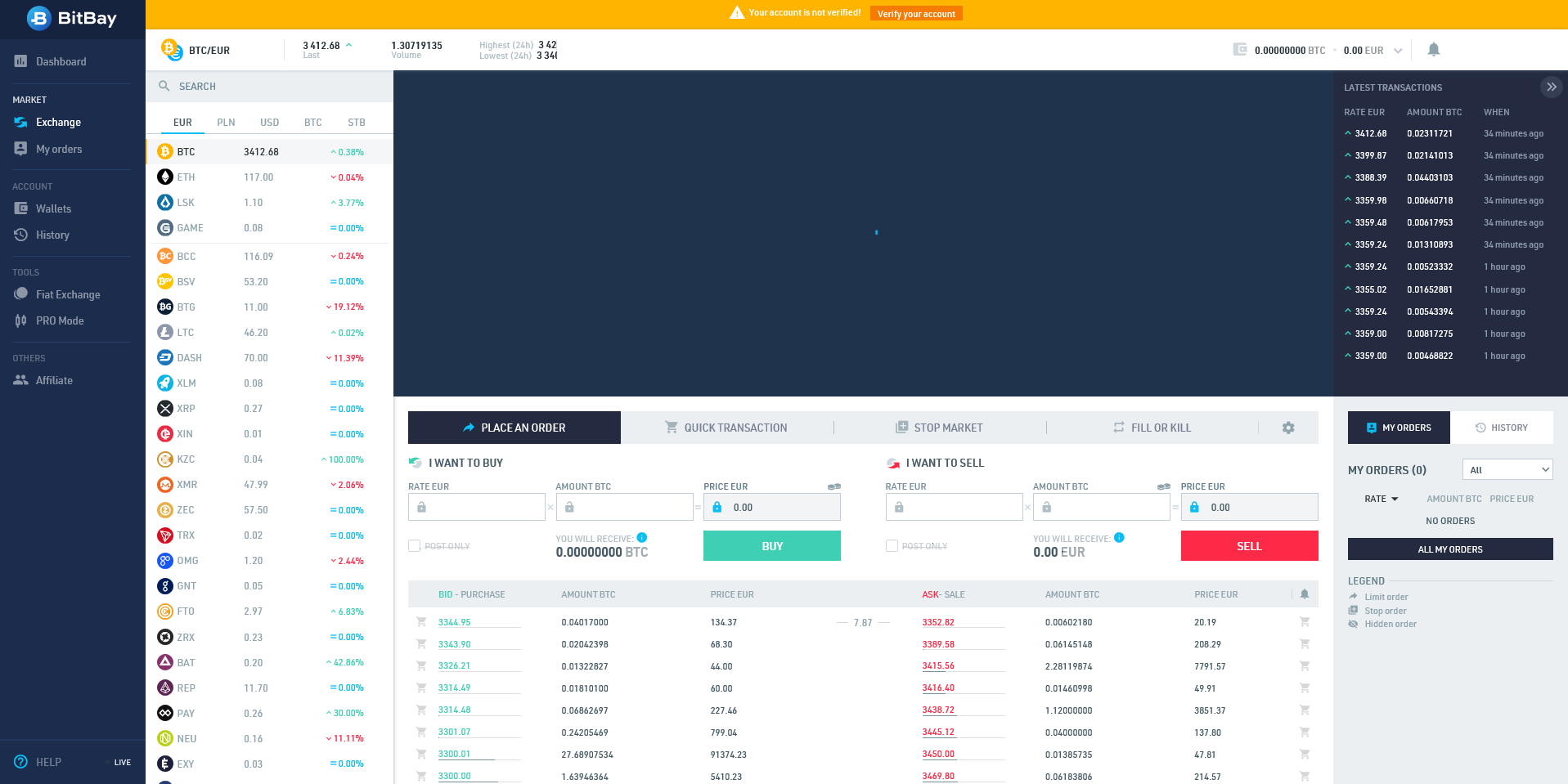Click the buy Rate EUR field
This screenshot has height=784, width=1568.
476,507
